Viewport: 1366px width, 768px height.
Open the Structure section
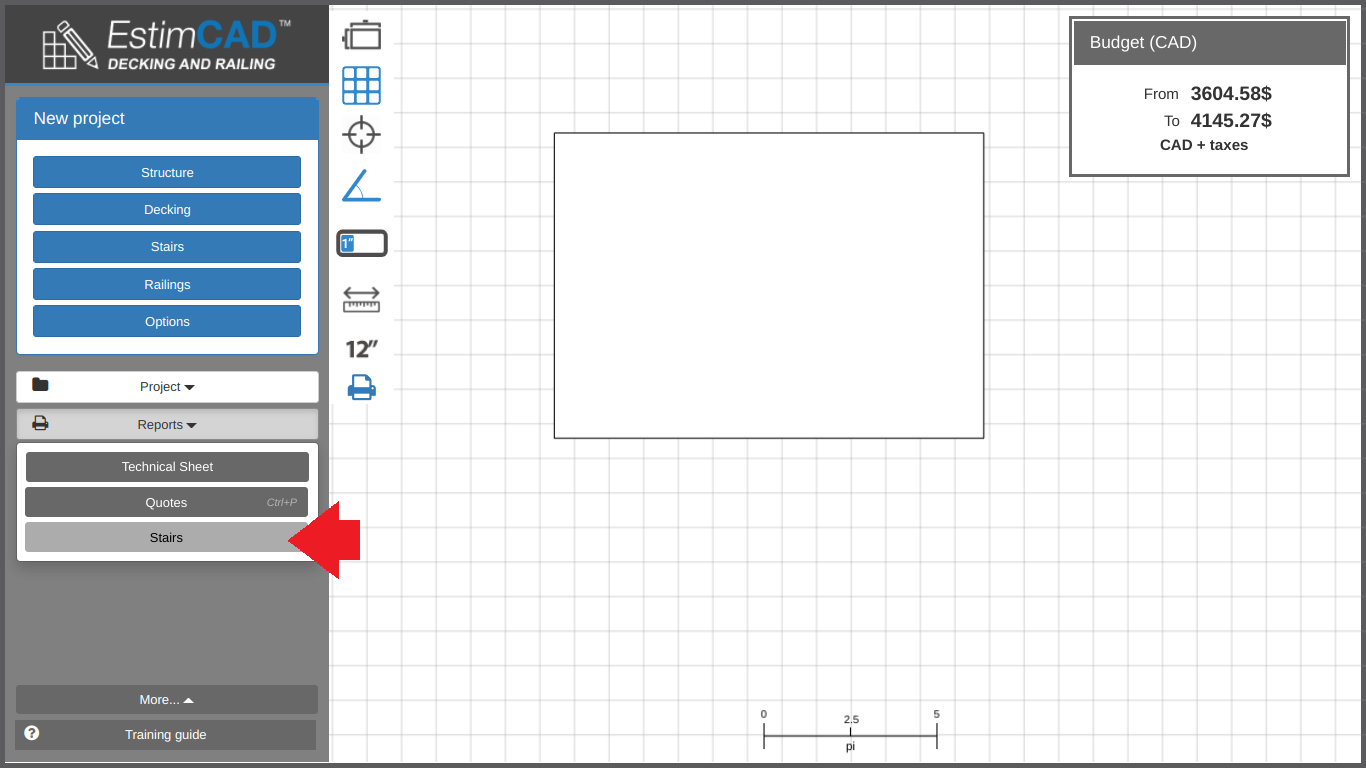[x=167, y=172]
